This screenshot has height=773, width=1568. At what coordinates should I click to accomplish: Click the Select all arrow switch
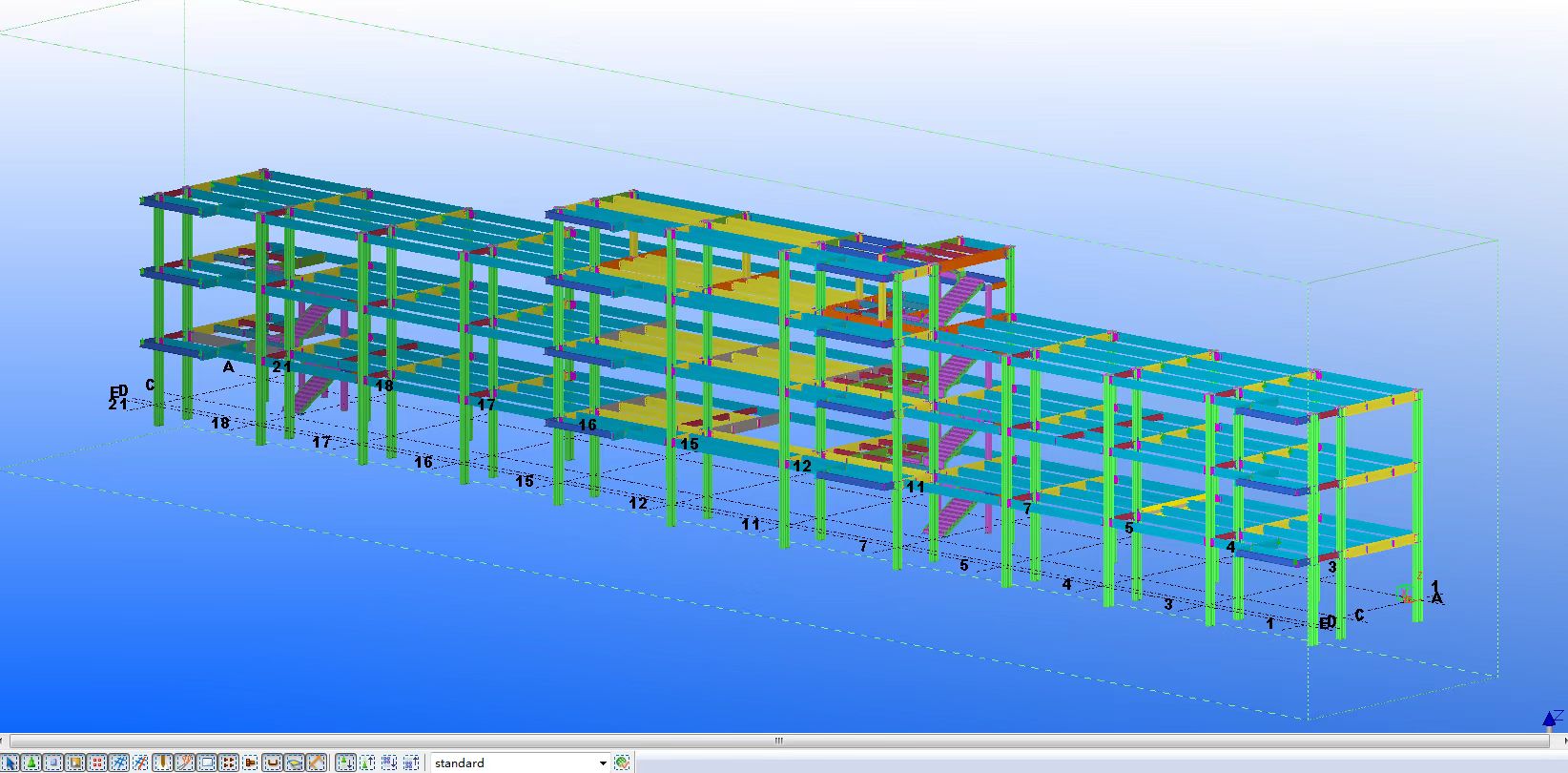pyautogui.click(x=10, y=763)
